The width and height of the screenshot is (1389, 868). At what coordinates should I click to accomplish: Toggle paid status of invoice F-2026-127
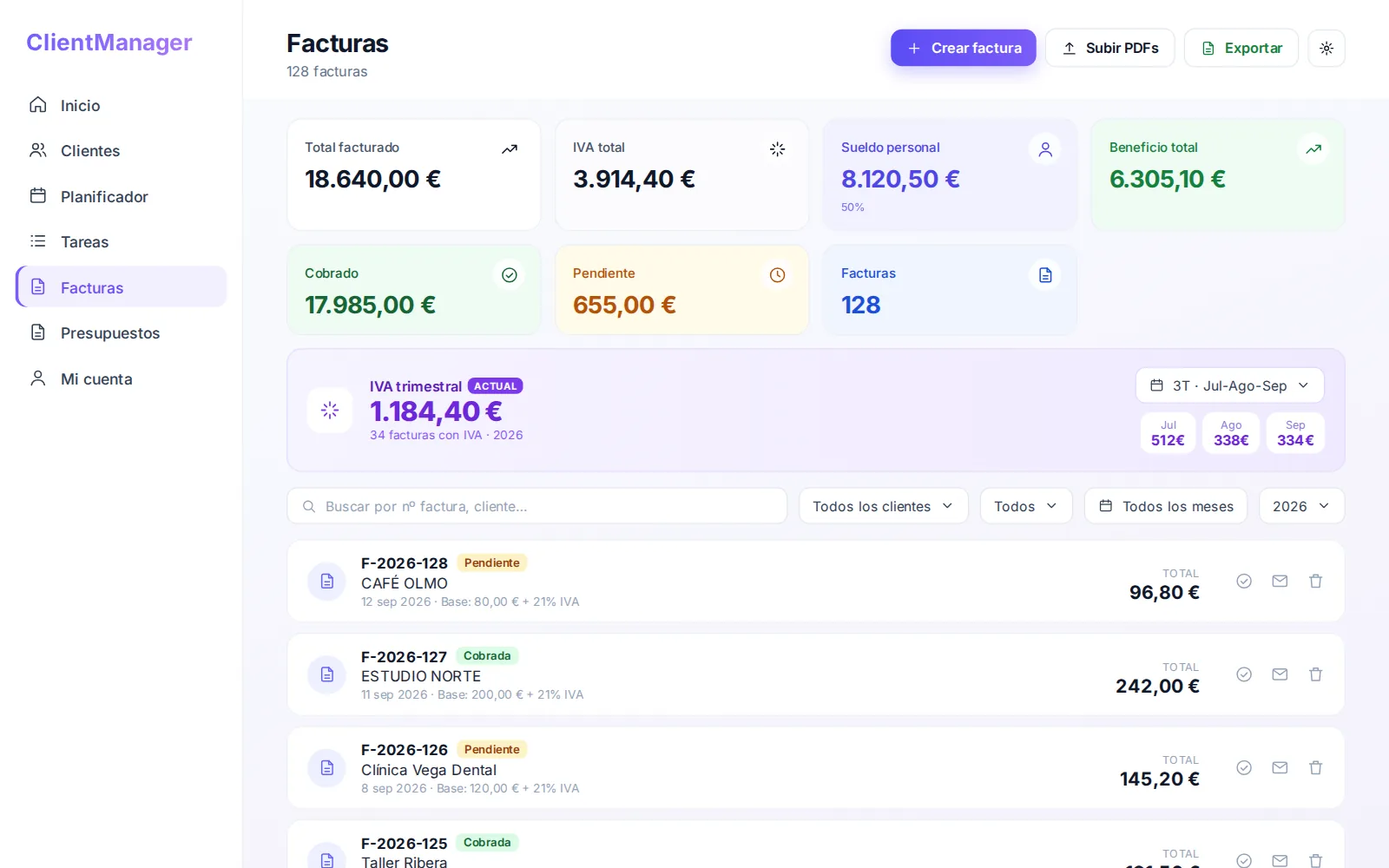coord(1243,674)
